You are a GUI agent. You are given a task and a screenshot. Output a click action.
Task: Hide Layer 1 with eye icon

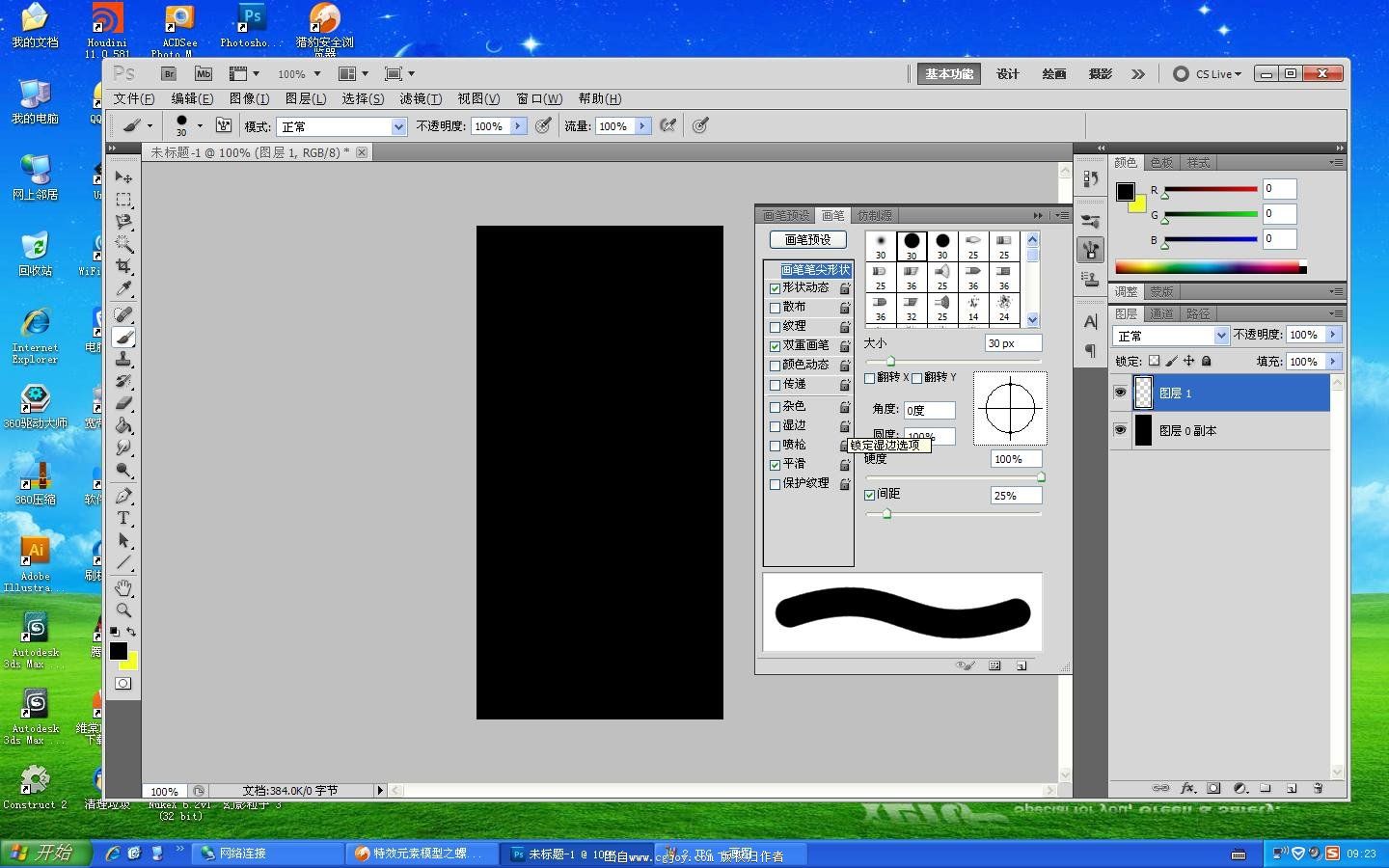point(1120,393)
